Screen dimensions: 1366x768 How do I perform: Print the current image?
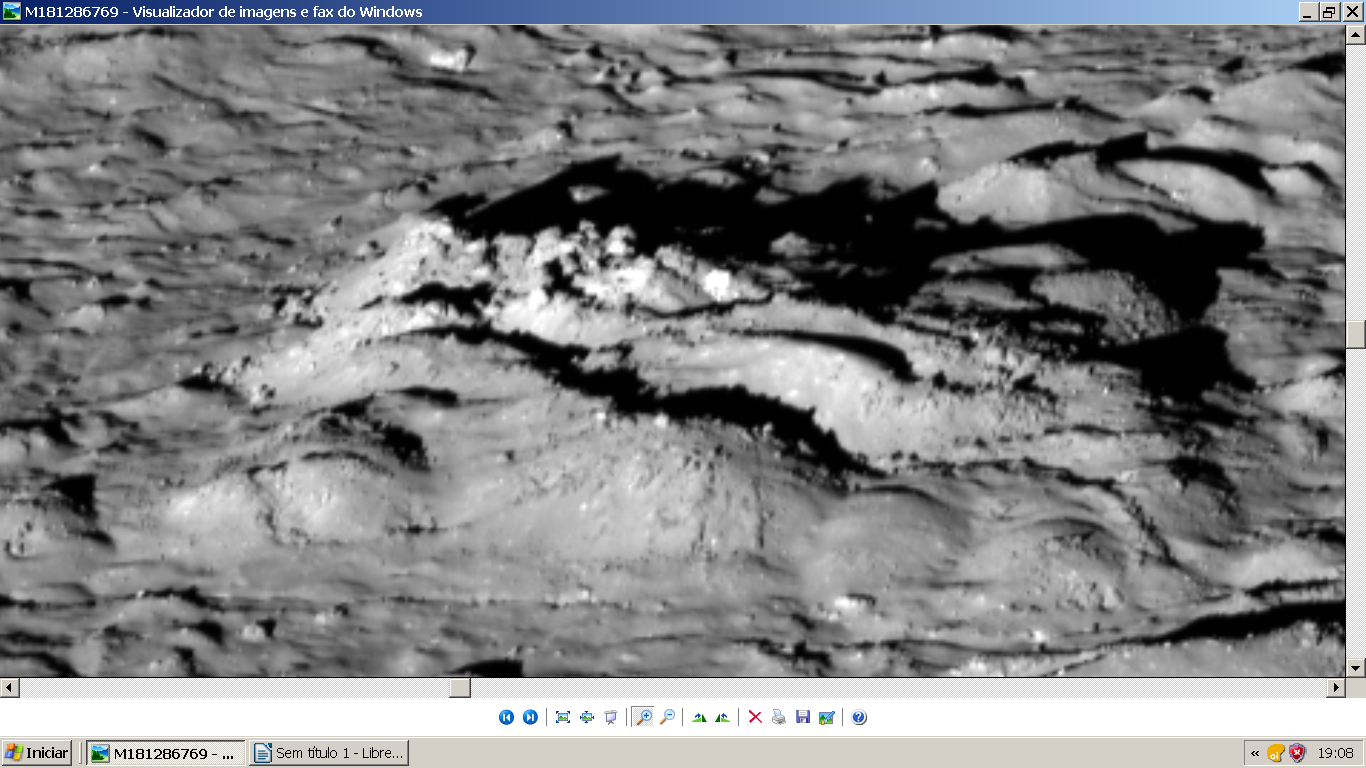coord(779,717)
